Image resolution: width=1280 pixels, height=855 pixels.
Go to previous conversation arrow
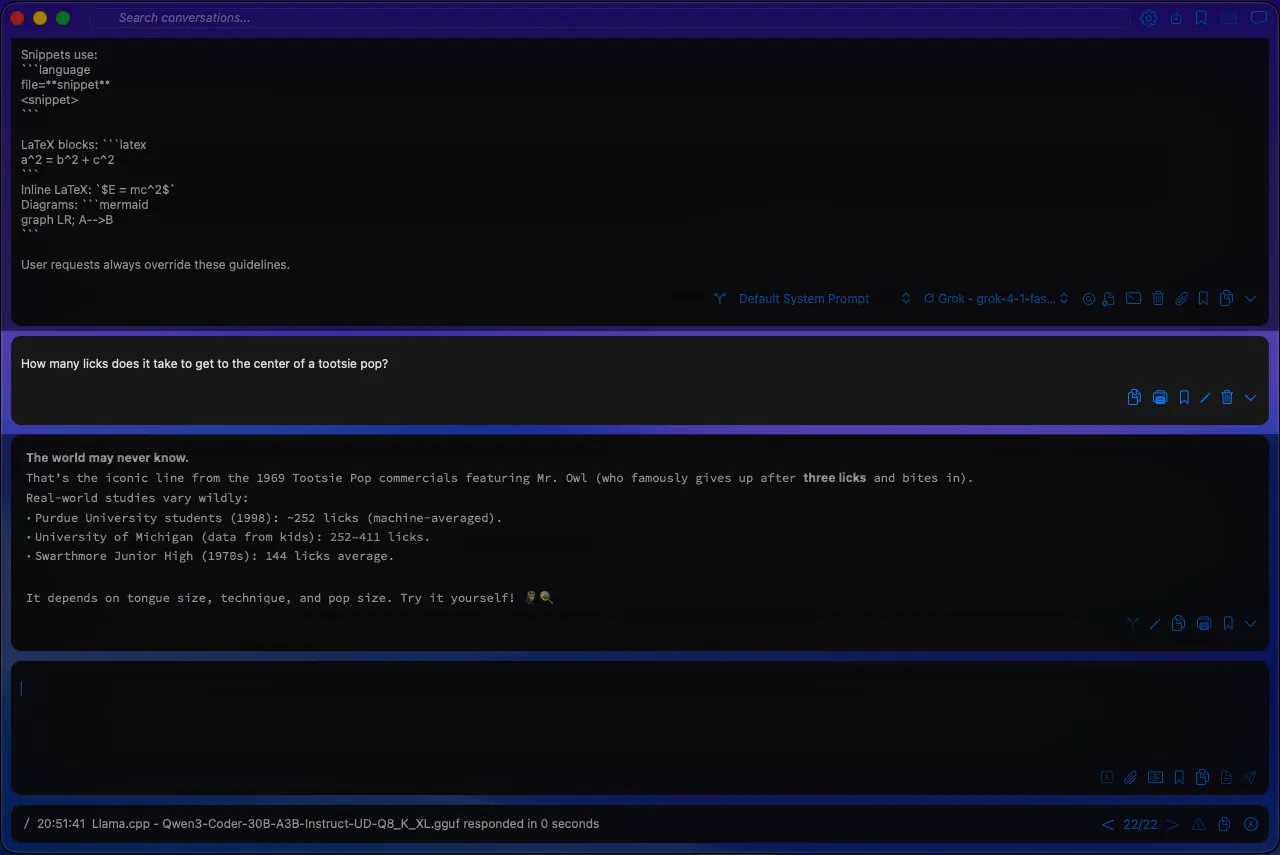[x=1107, y=825]
